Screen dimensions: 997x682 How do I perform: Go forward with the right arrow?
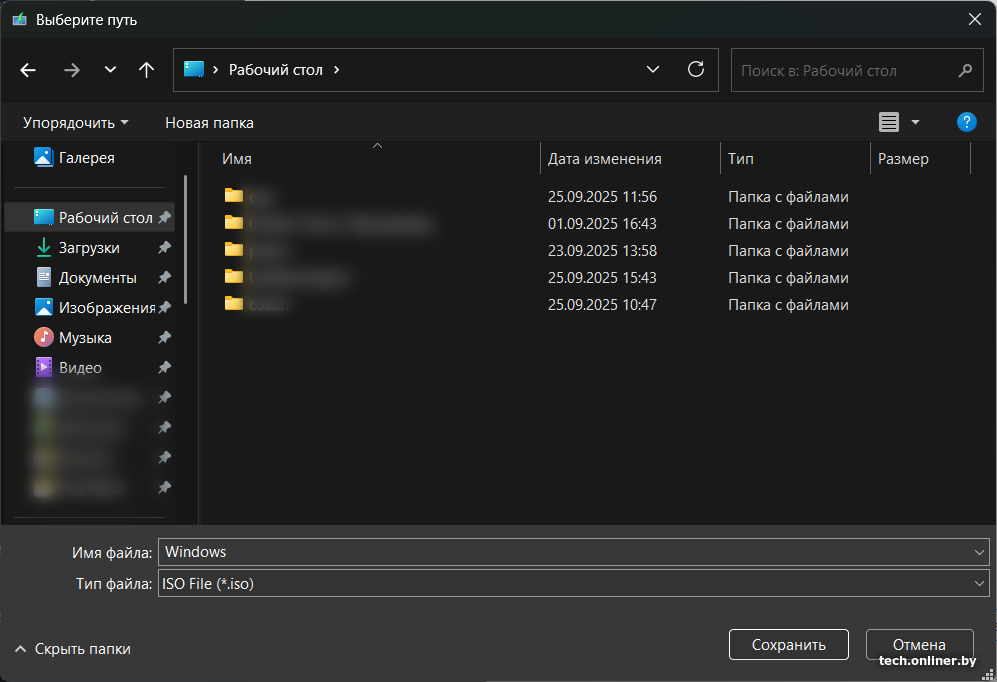pos(72,70)
